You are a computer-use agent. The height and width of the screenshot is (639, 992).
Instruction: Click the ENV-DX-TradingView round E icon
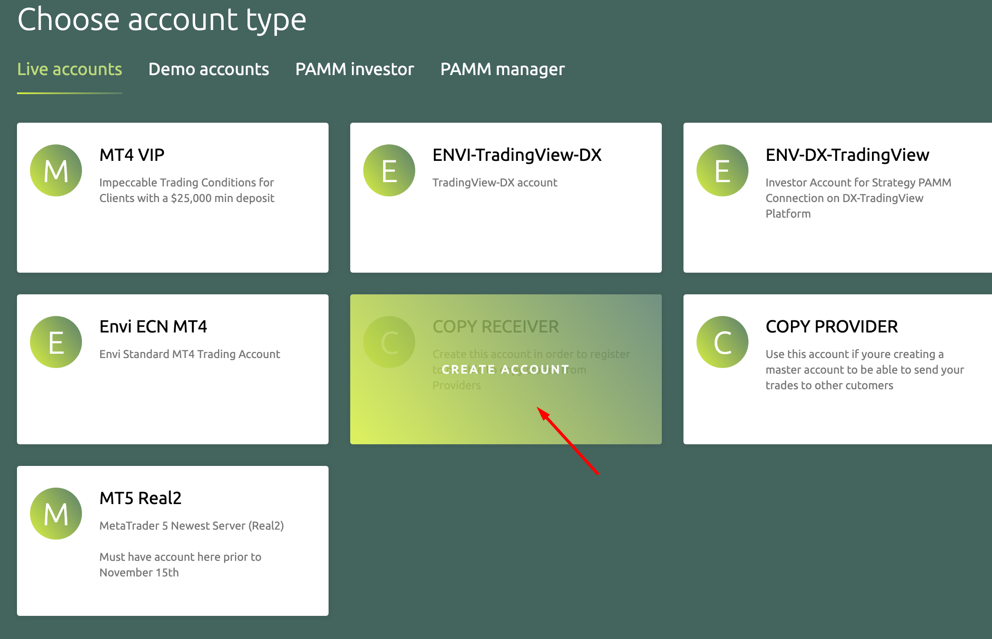[722, 170]
